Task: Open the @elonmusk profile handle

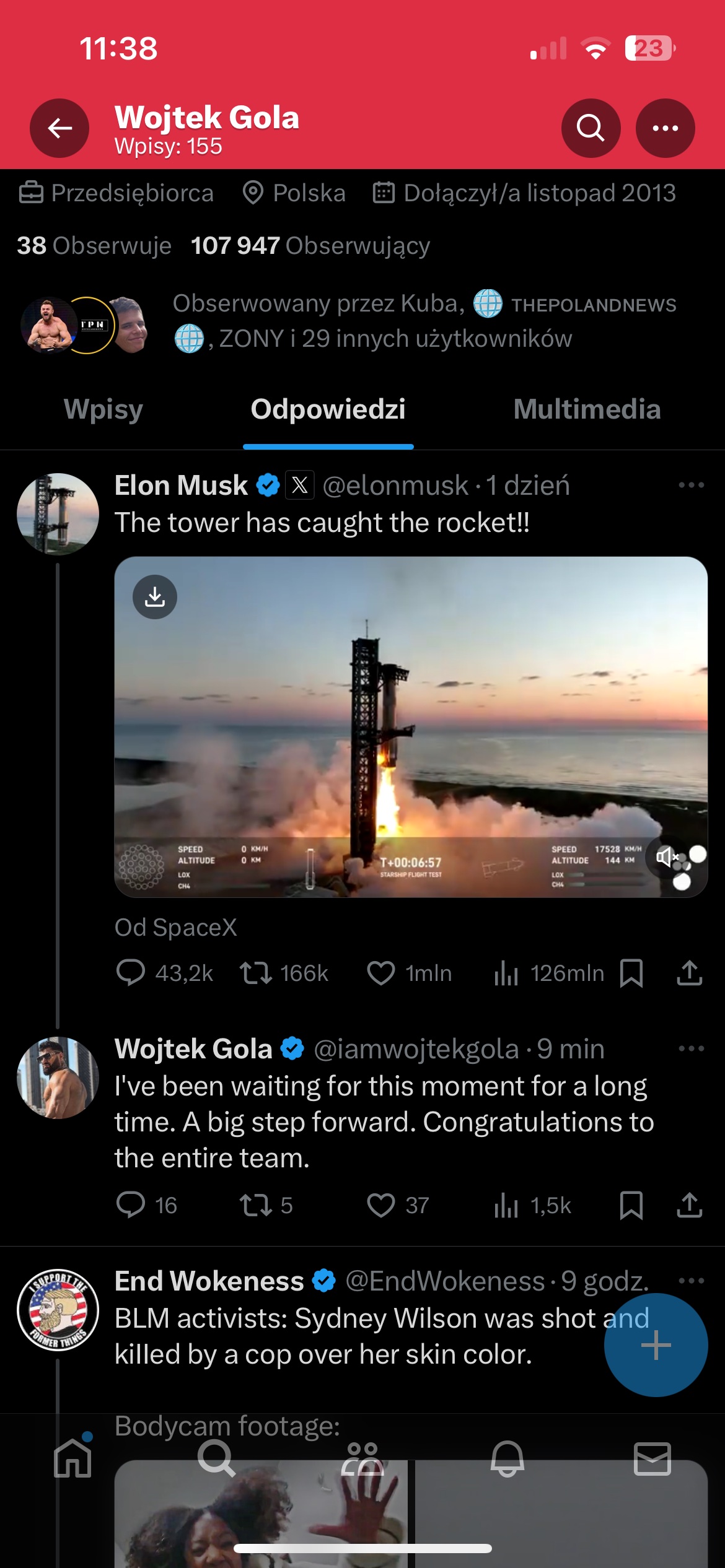Action: pos(395,486)
